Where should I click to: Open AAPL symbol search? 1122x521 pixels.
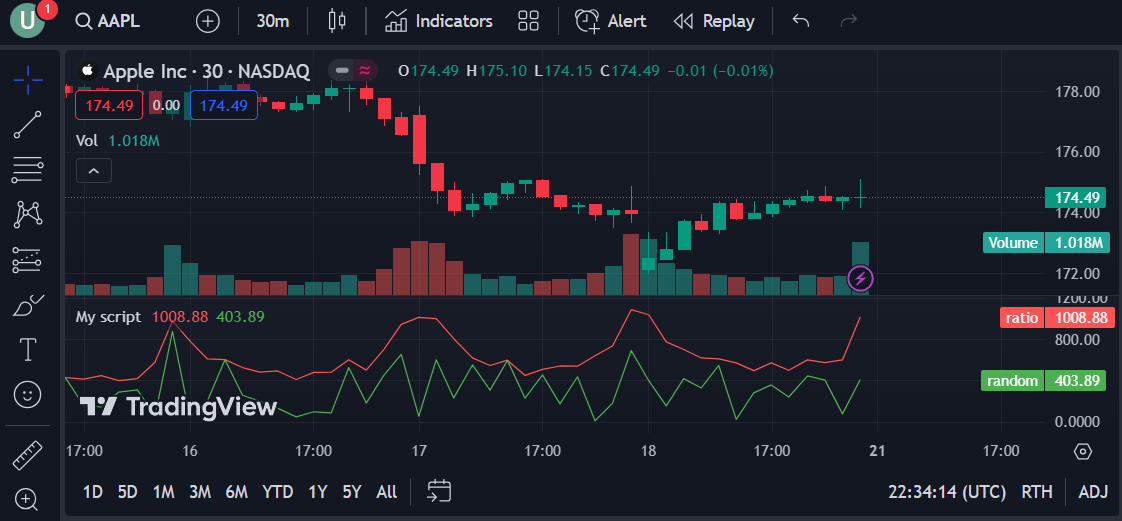[x=108, y=21]
